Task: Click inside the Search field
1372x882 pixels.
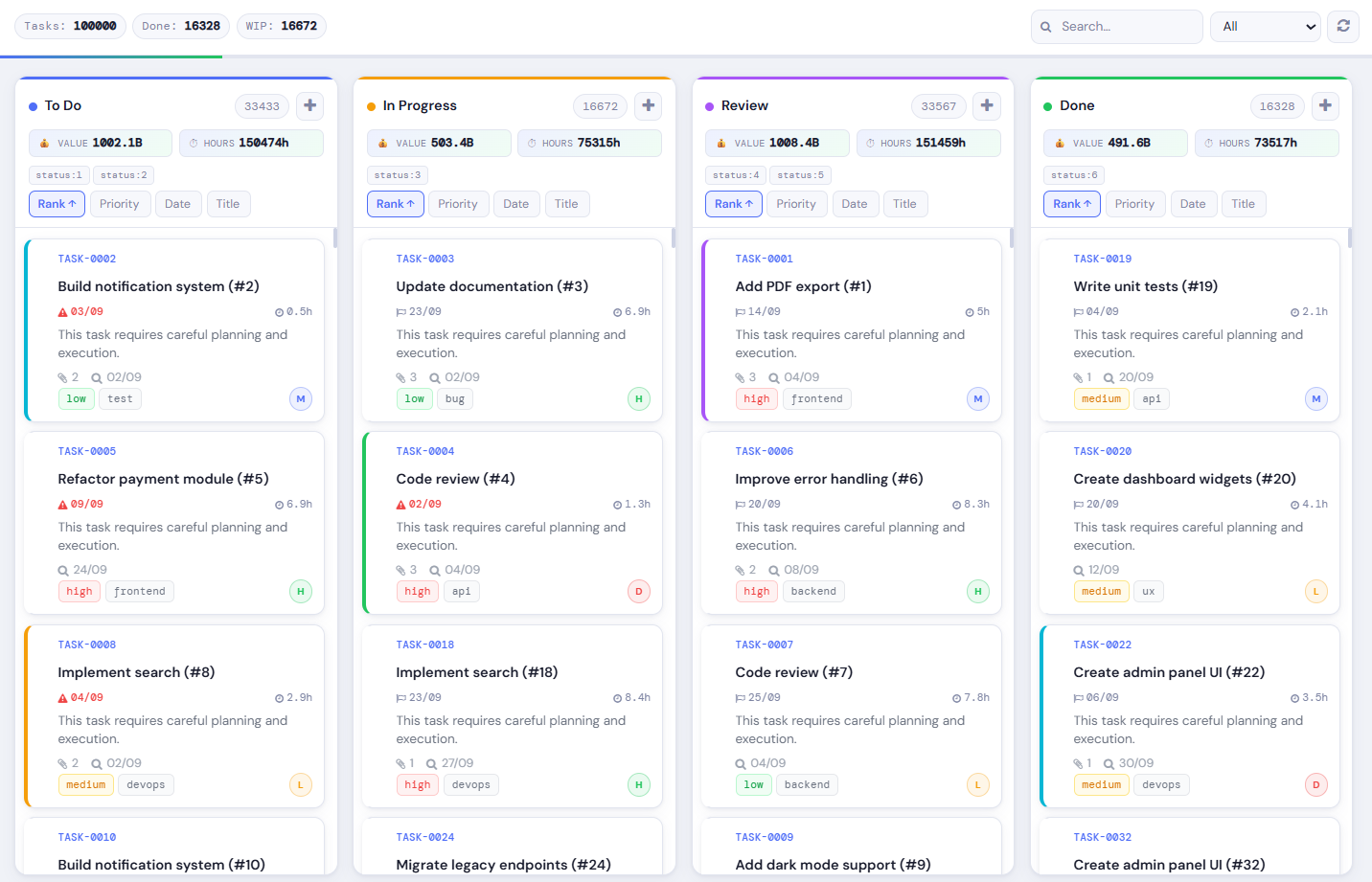Action: point(1117,27)
